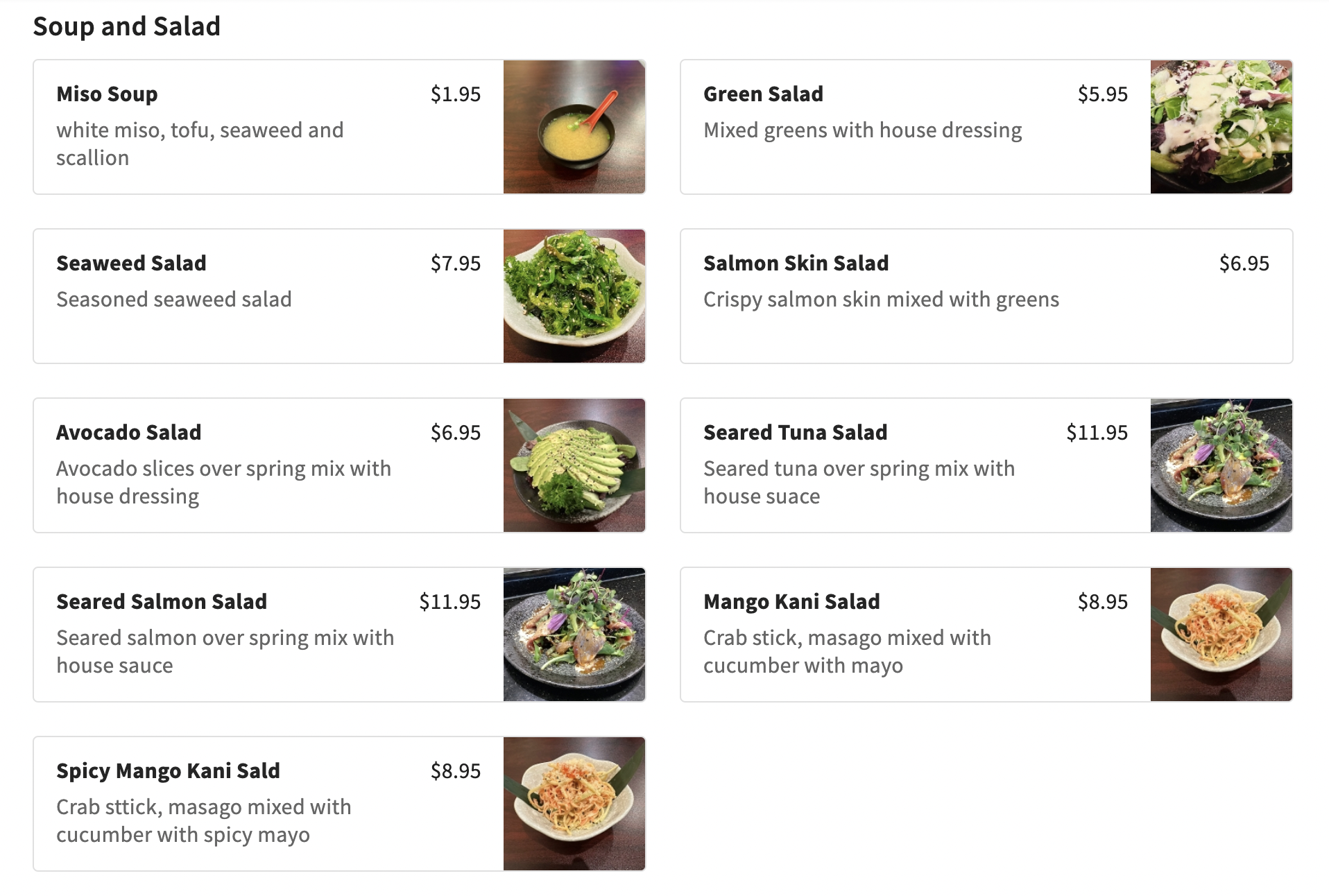Click the Mango Kani Salad photo
This screenshot has width=1329, height=896.
[1221, 635]
